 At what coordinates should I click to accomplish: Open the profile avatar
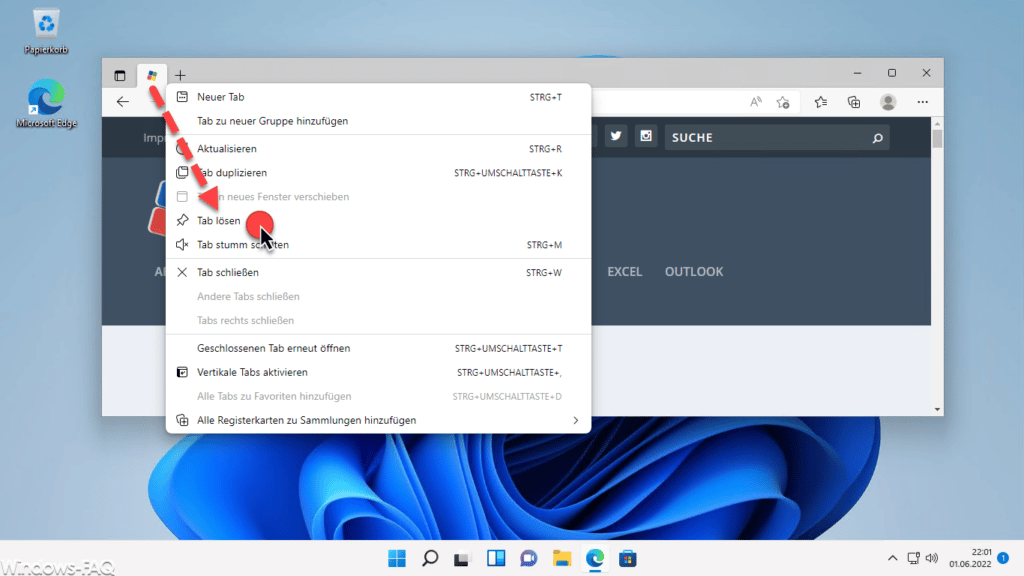click(888, 102)
